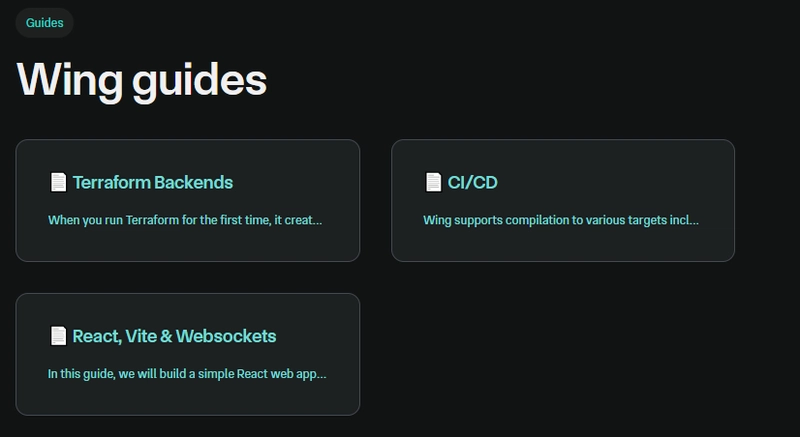This screenshot has width=800, height=437.
Task: Click the 'In this guide, we will build' description
Action: click(x=187, y=374)
